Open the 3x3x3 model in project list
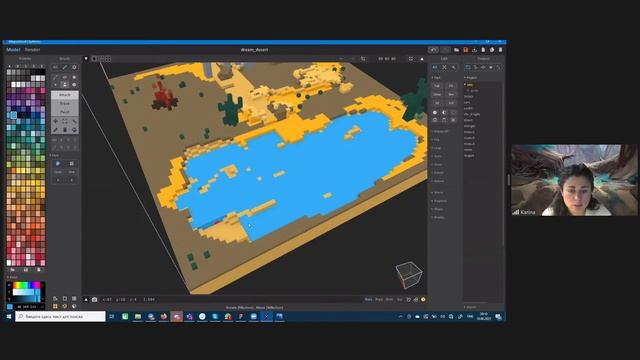This screenshot has height=360, width=640. point(468,96)
